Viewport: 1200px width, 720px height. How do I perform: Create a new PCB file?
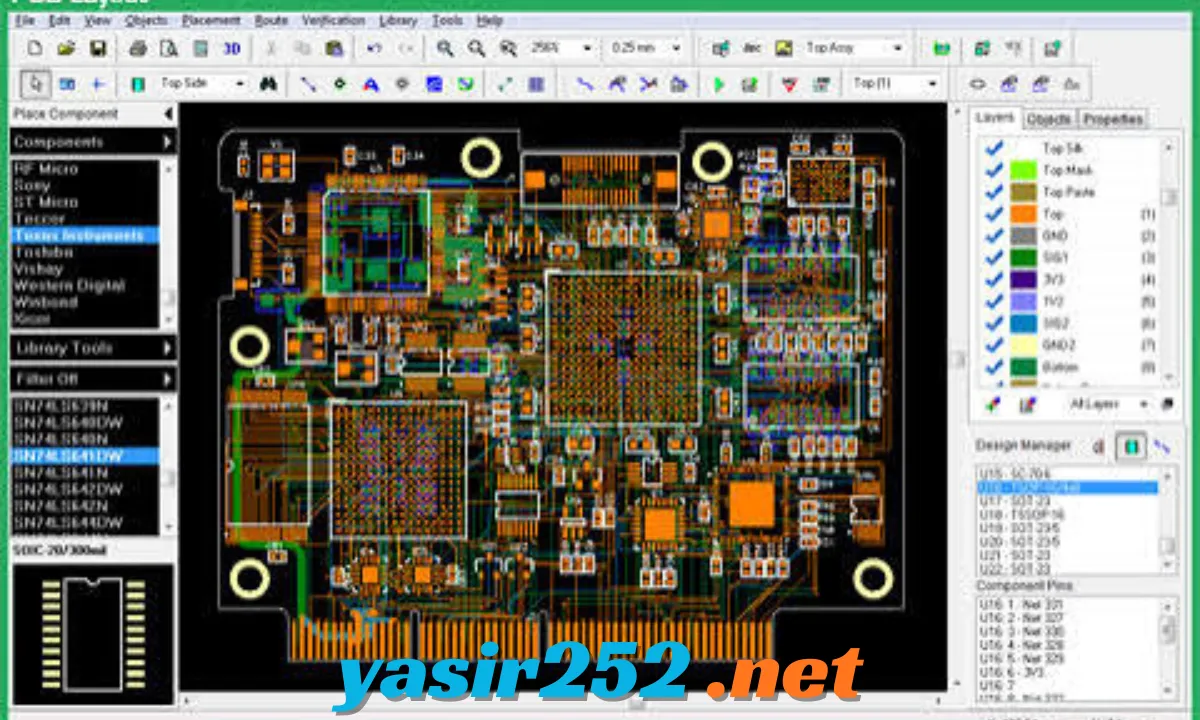click(35, 48)
